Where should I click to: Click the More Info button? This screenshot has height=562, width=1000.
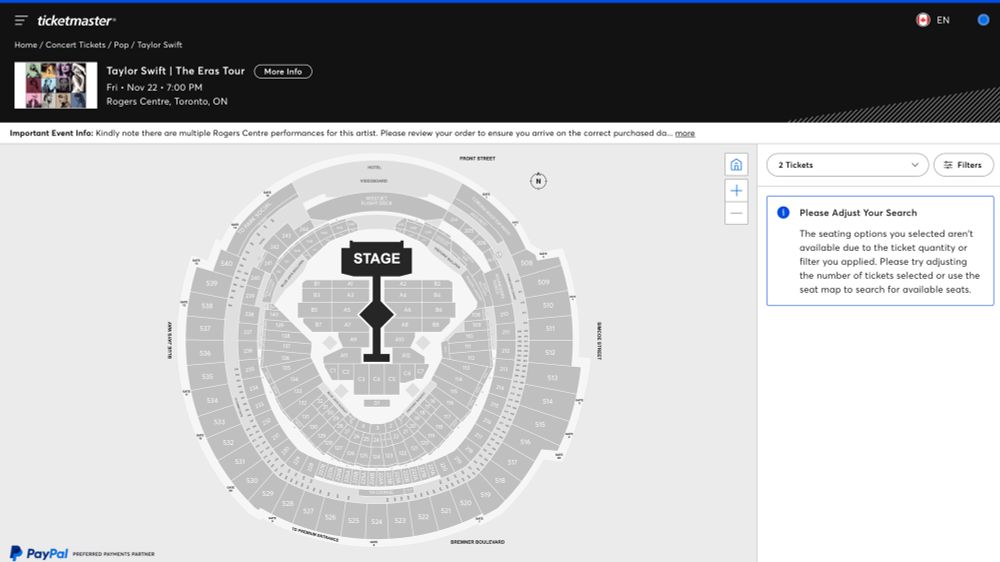[x=283, y=71]
